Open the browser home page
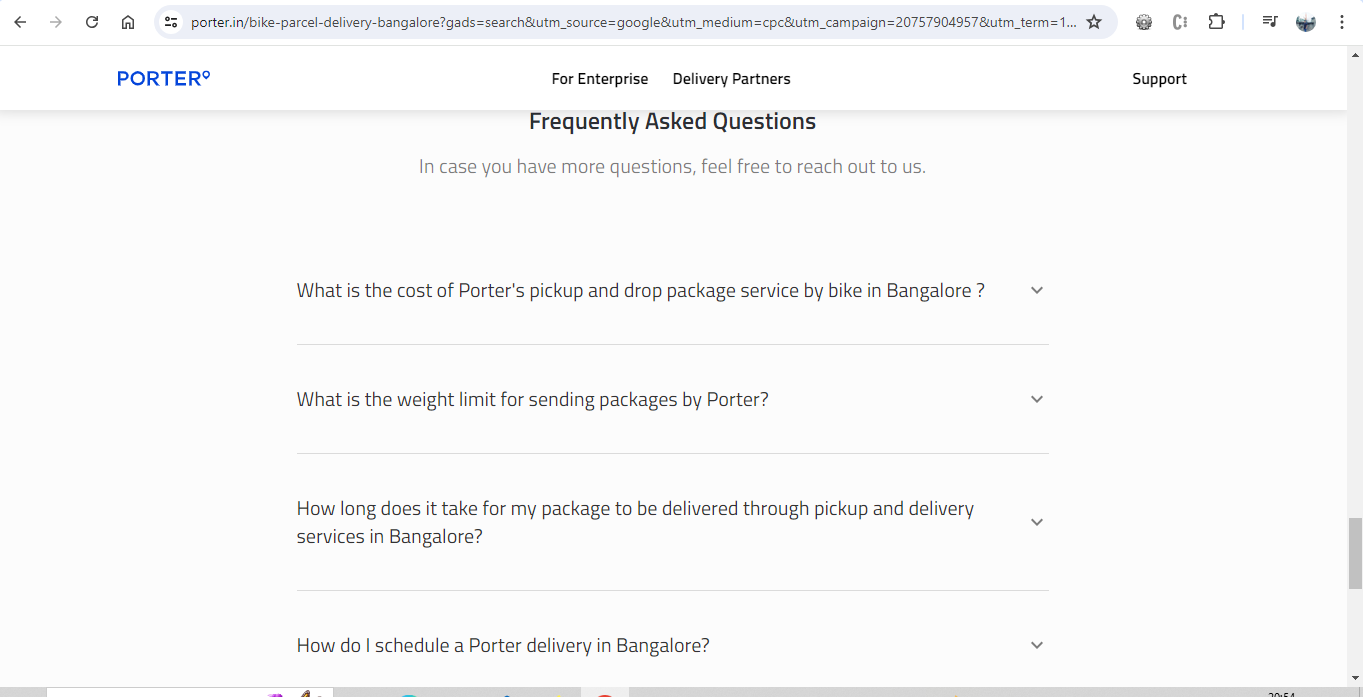 128,22
